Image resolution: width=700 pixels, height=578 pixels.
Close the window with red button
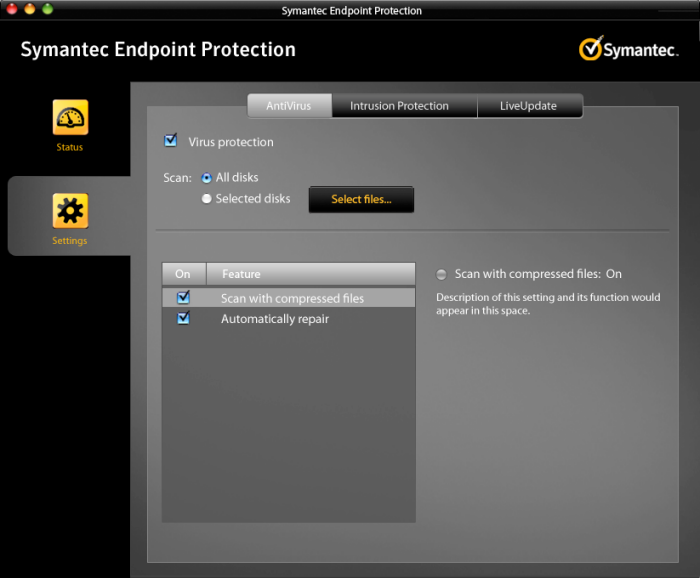tap(12, 8)
